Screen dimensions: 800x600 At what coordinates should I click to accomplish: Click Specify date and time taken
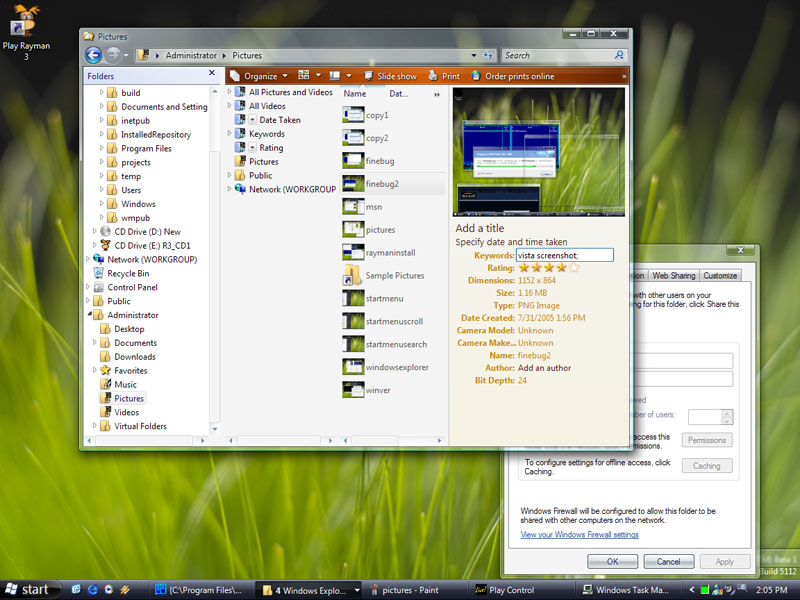[511, 242]
